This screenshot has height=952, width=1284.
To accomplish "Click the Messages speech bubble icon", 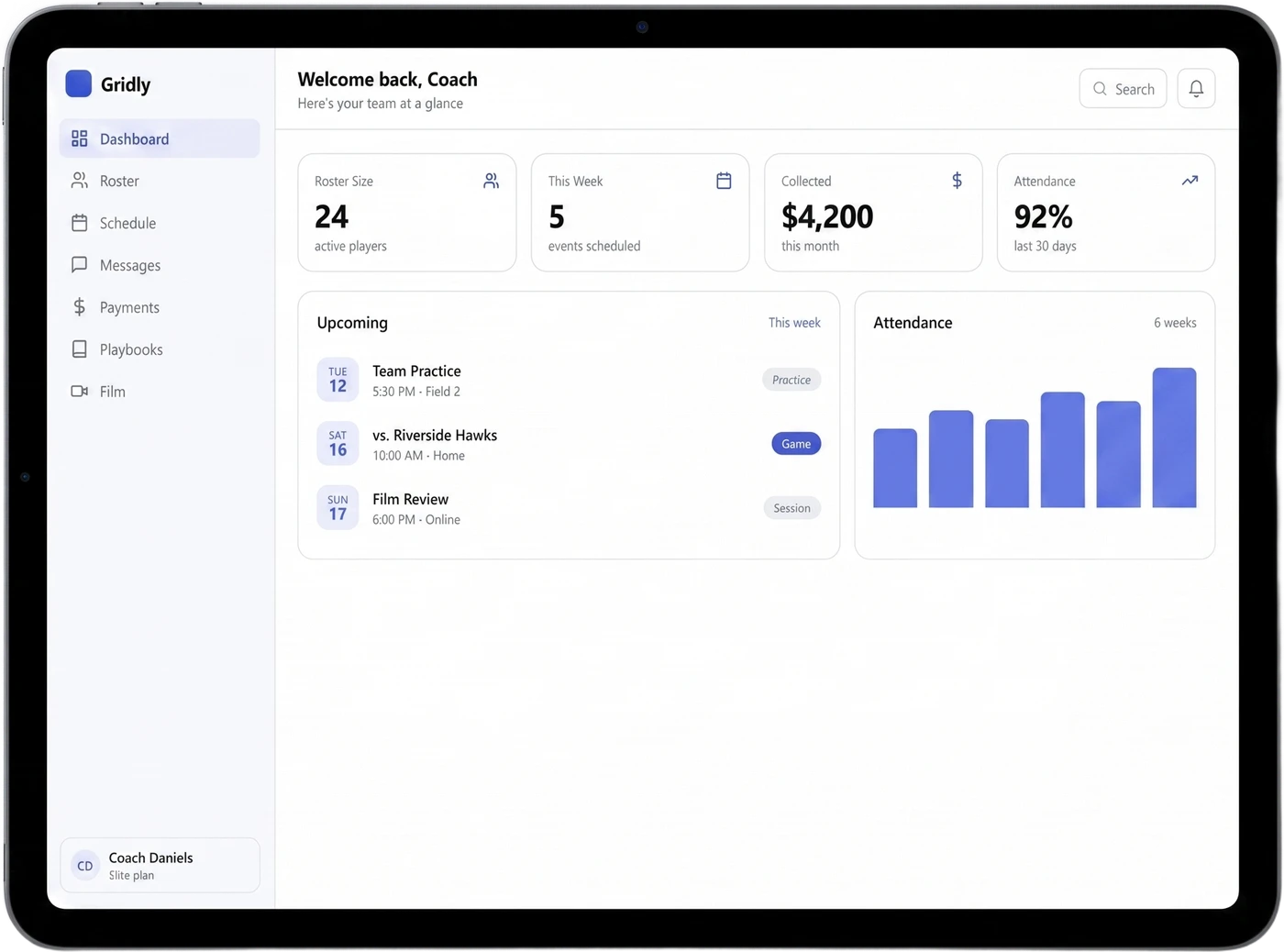I will [x=80, y=265].
